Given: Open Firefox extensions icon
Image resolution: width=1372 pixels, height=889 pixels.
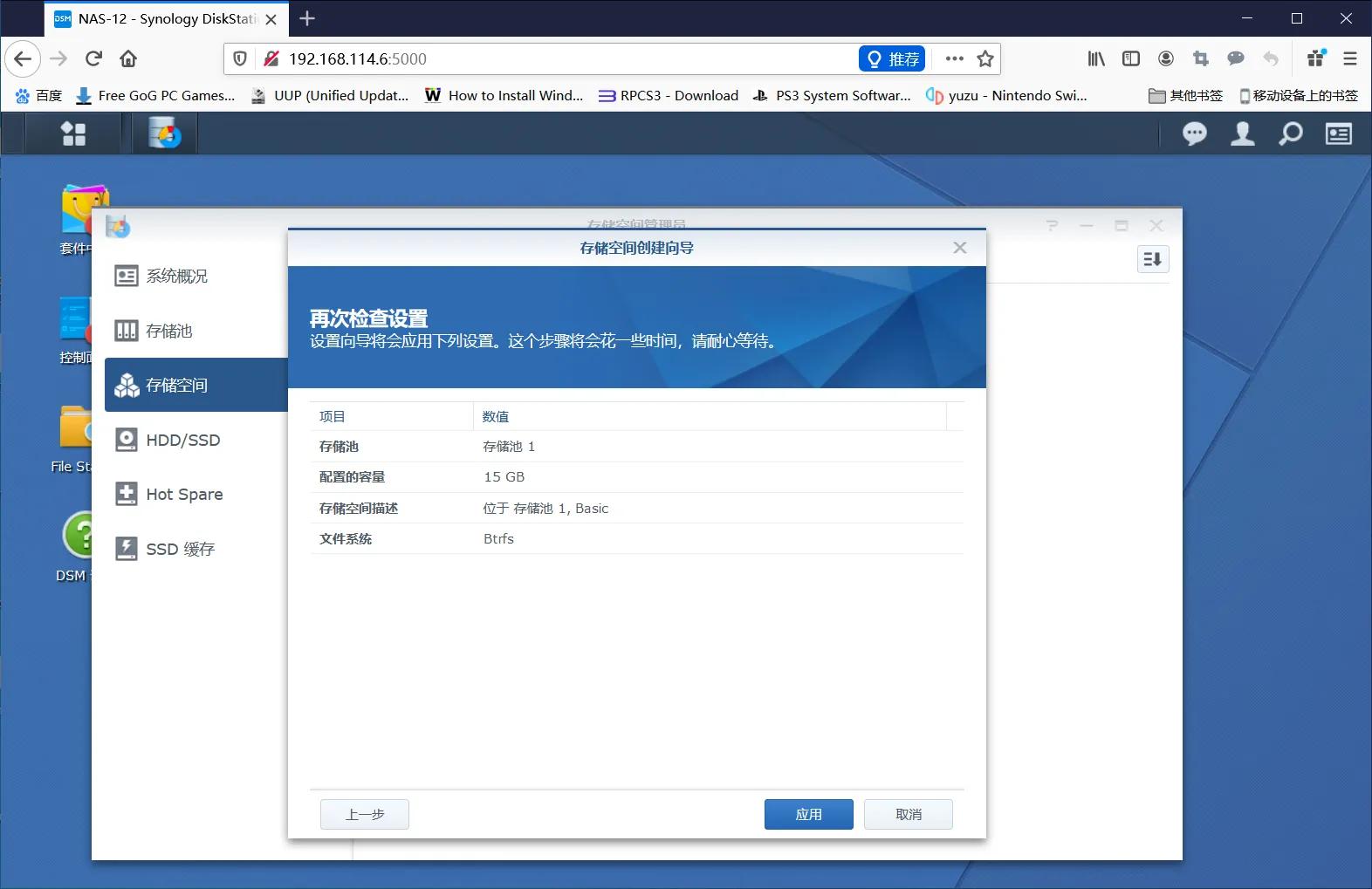Looking at the screenshot, I should 1316,58.
